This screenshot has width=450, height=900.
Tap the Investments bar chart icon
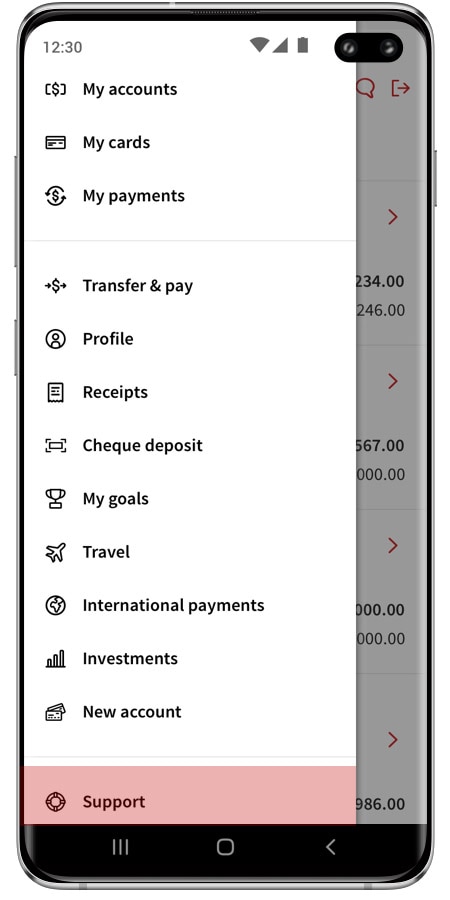[56, 659]
